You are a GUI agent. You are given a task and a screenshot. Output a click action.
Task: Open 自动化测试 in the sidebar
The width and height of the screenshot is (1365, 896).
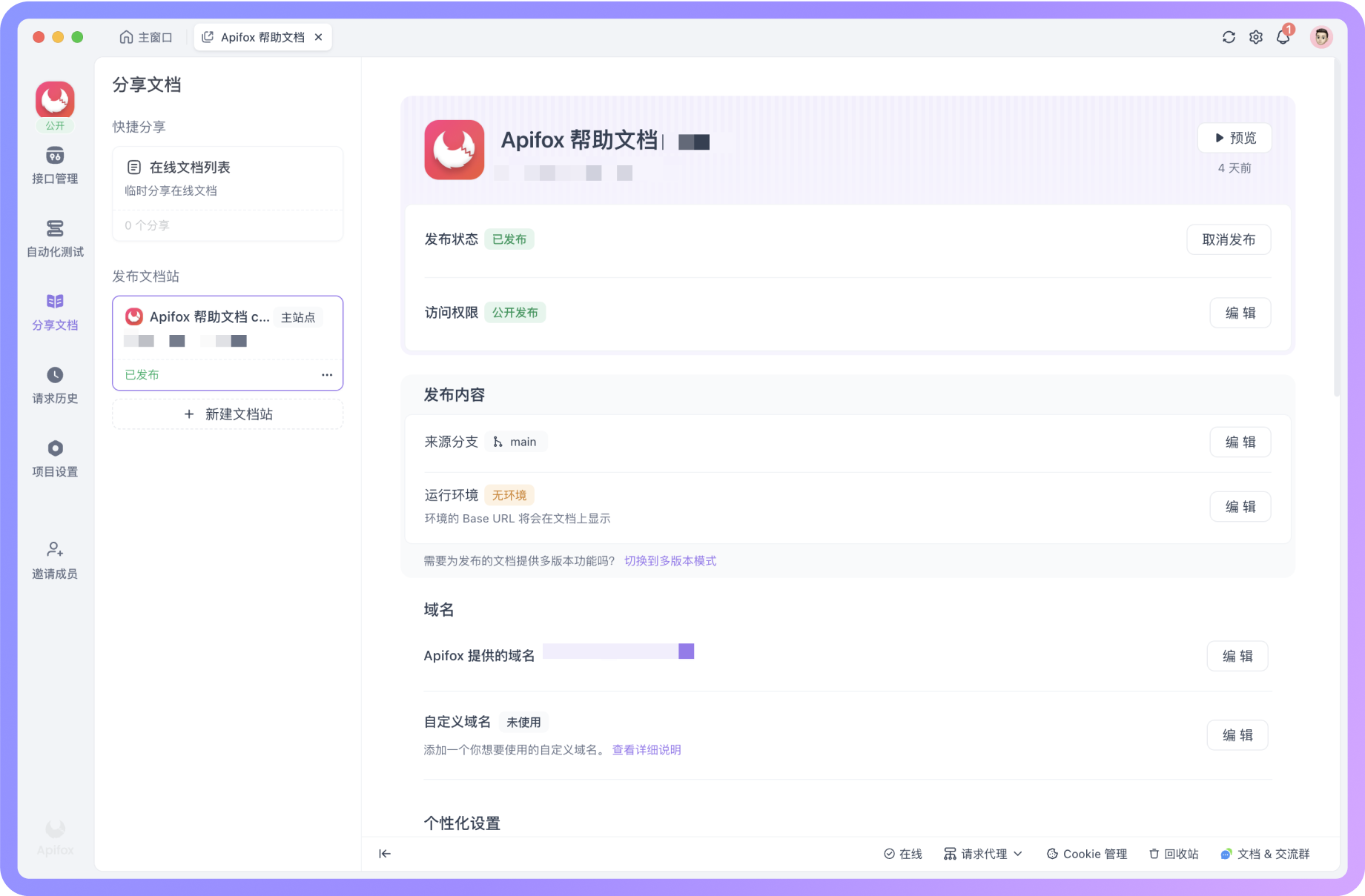(x=55, y=239)
